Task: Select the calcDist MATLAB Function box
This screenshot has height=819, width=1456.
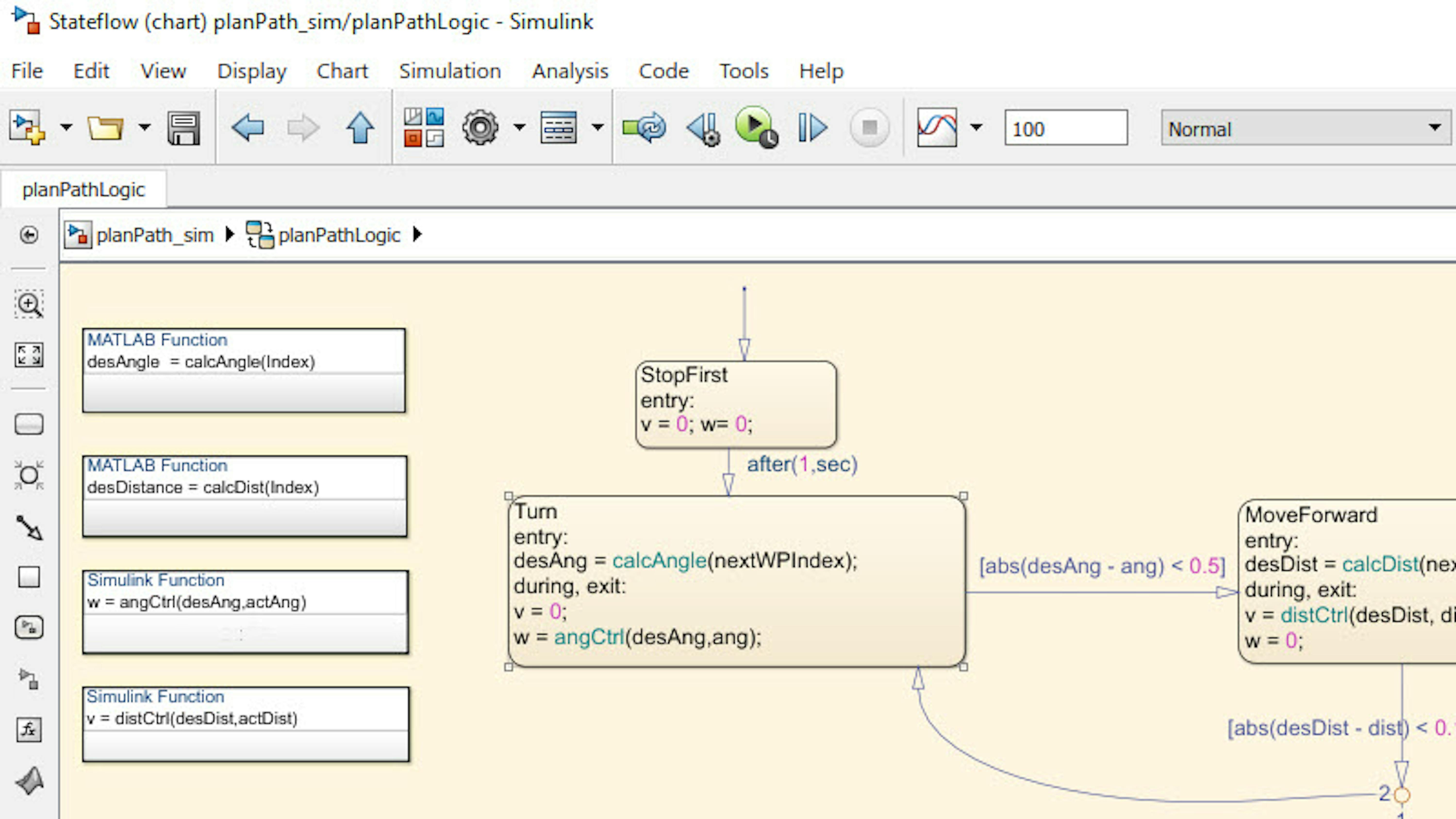Action: (245, 496)
